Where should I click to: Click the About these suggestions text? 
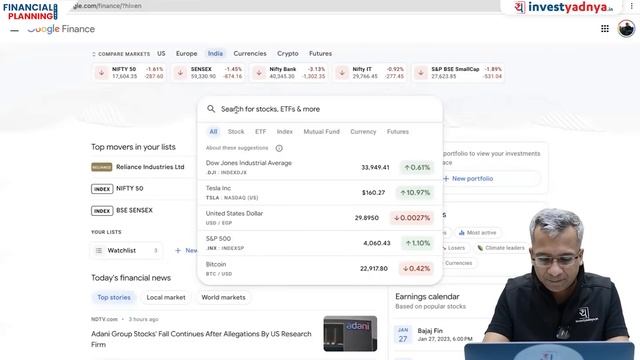pyautogui.click(x=237, y=148)
